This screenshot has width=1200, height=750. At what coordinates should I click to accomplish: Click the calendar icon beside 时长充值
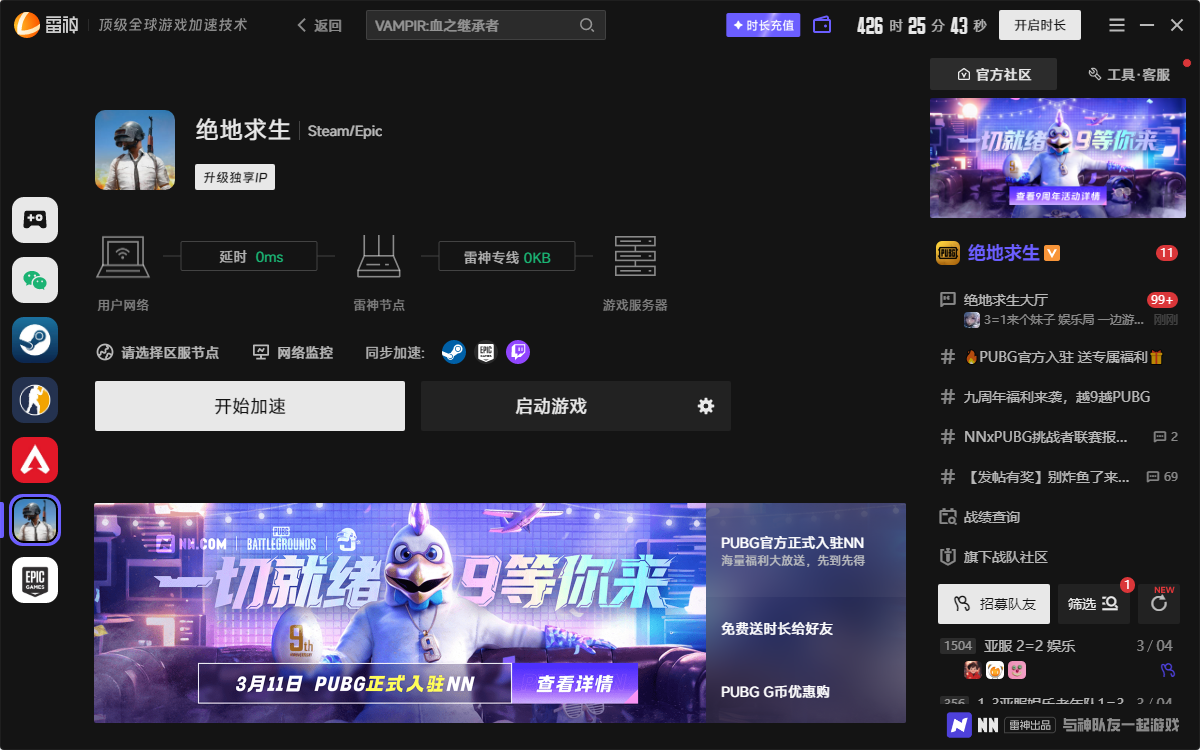click(822, 24)
